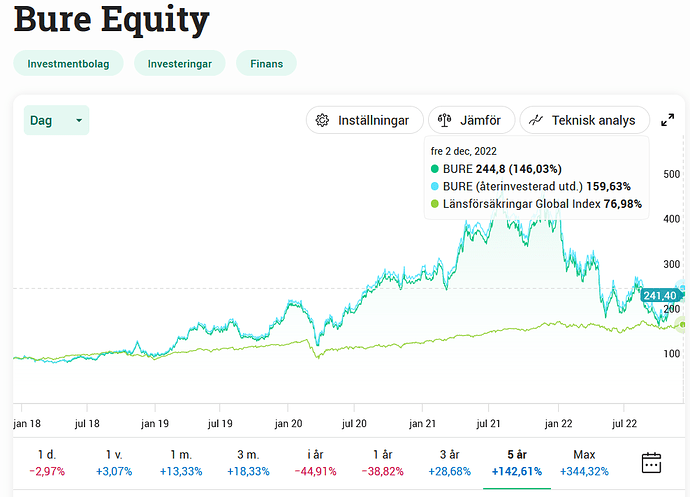Click the jul 19 axis label

[220, 423]
